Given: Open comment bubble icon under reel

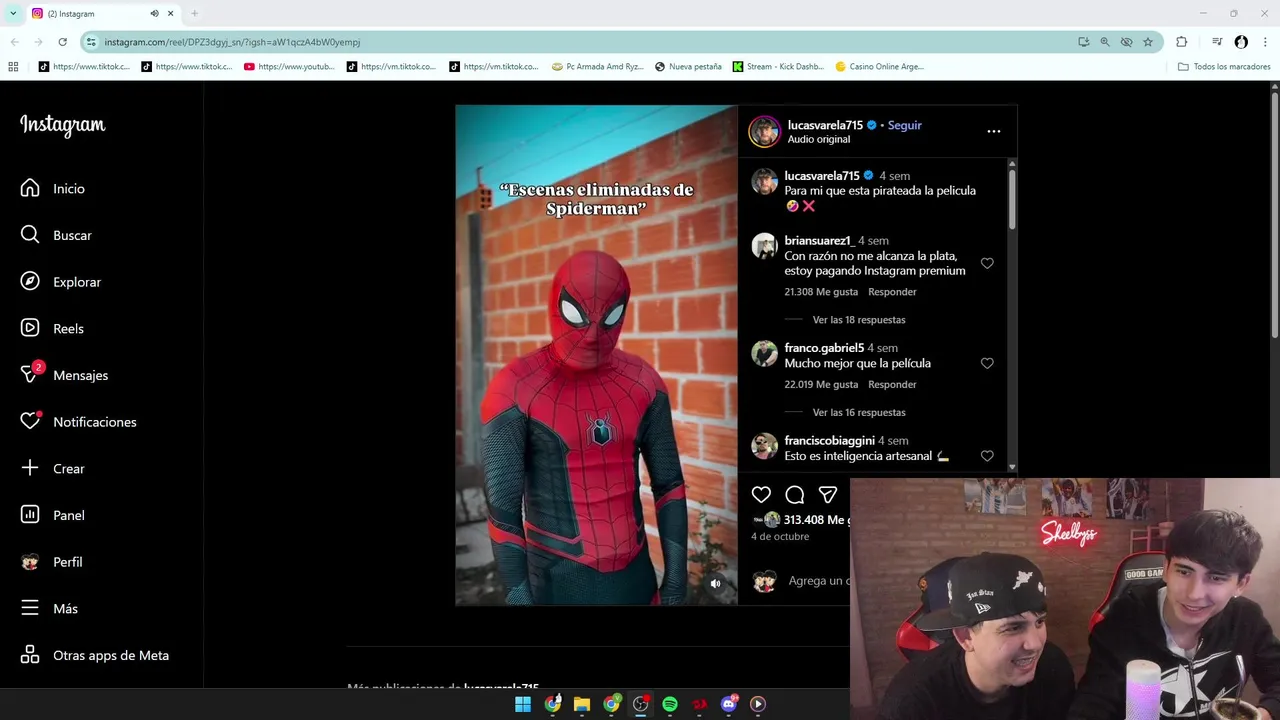Looking at the screenshot, I should point(795,494).
